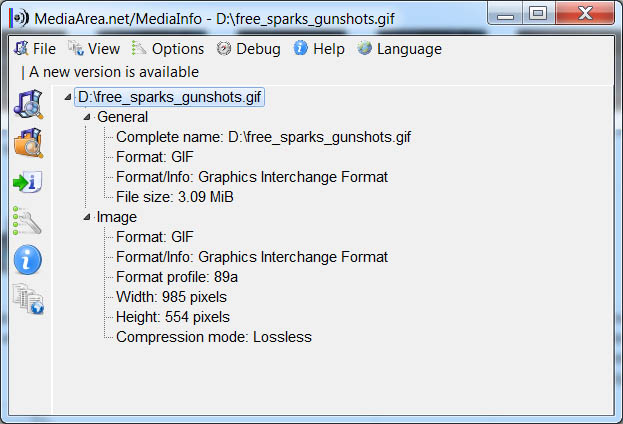
Task: Select 'Compression mode: Lossless' row
Action: click(214, 337)
